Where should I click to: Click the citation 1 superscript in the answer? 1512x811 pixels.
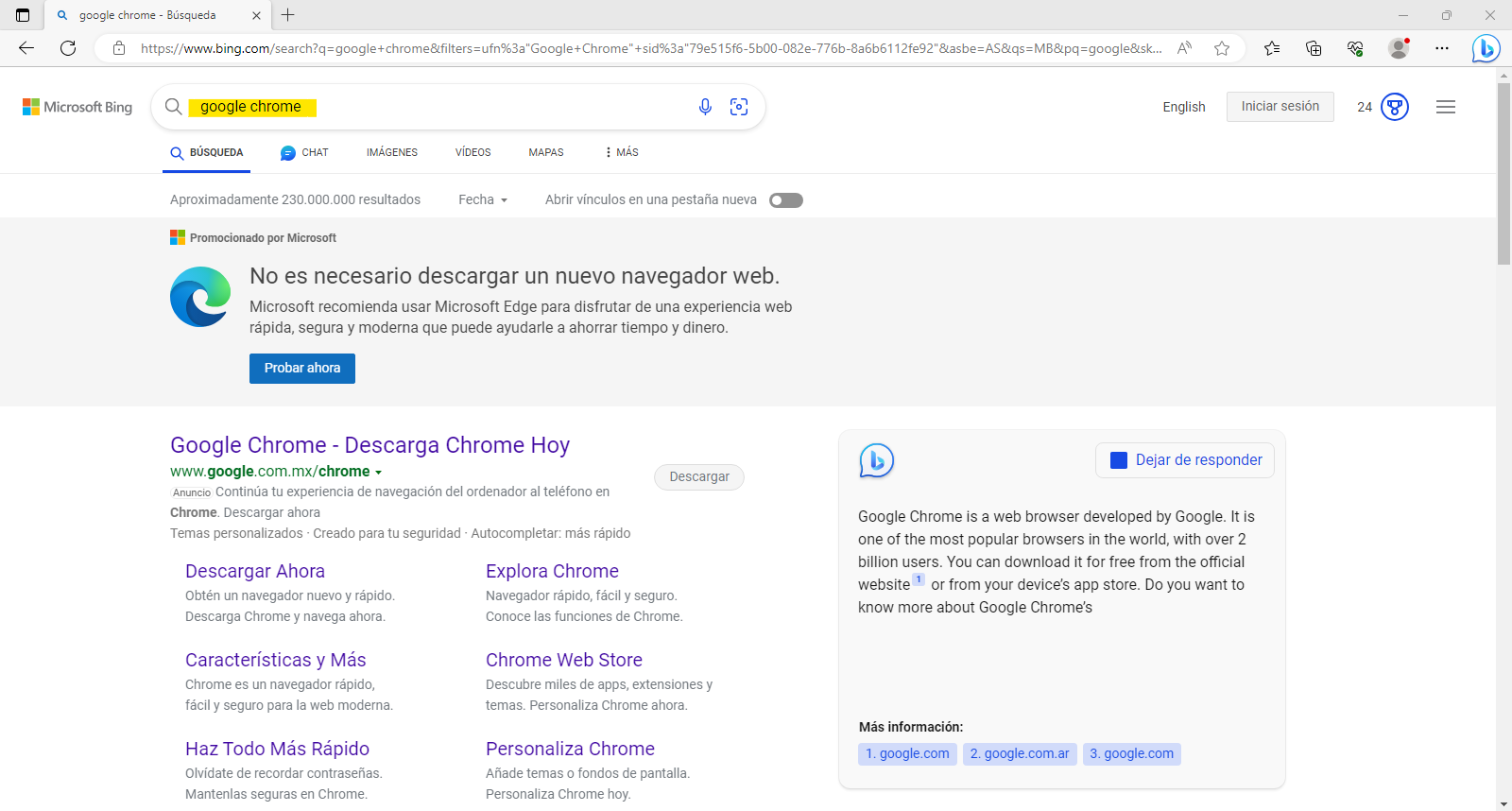pos(919,579)
